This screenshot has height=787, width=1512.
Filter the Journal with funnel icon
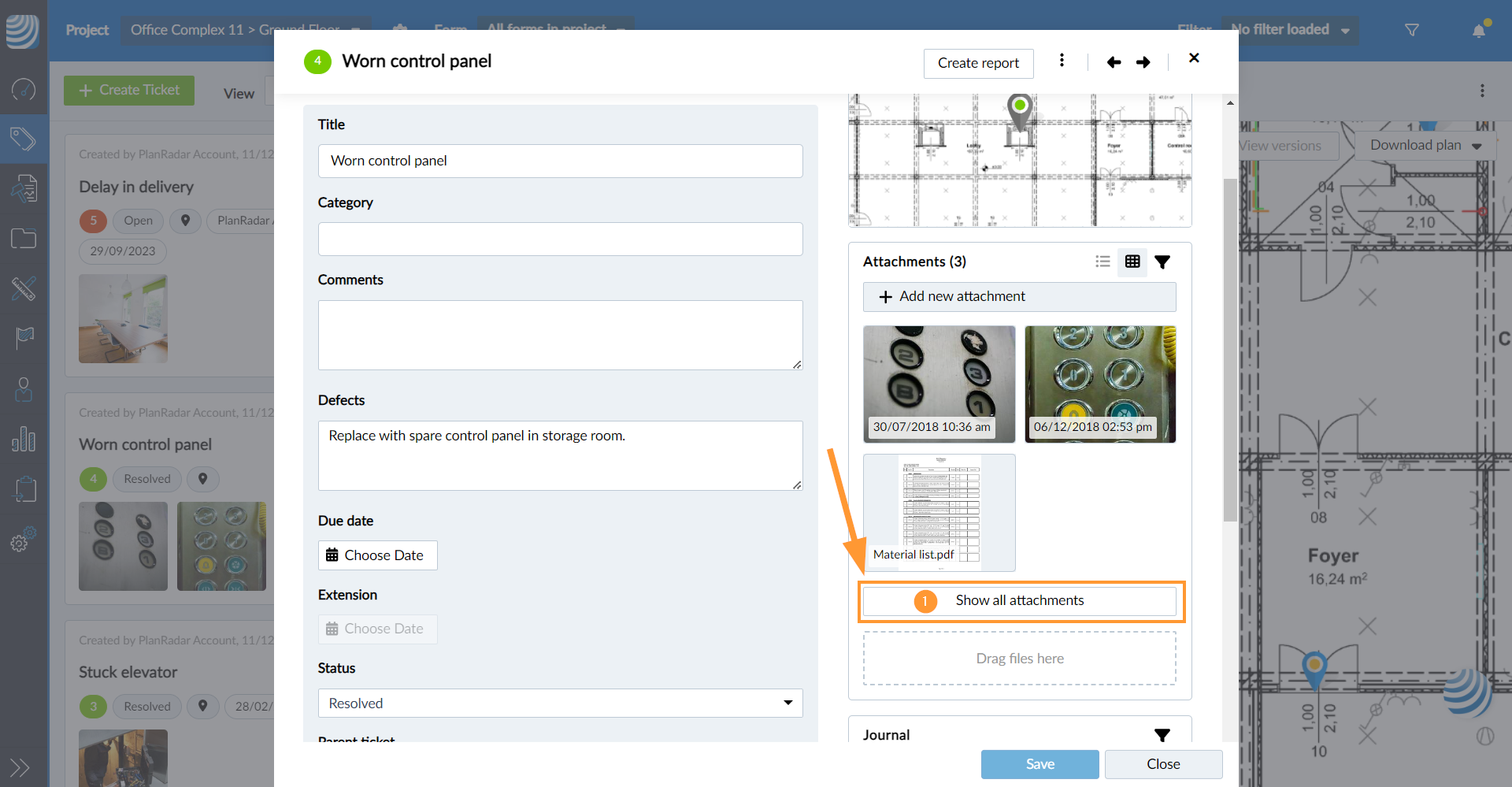tap(1162, 735)
